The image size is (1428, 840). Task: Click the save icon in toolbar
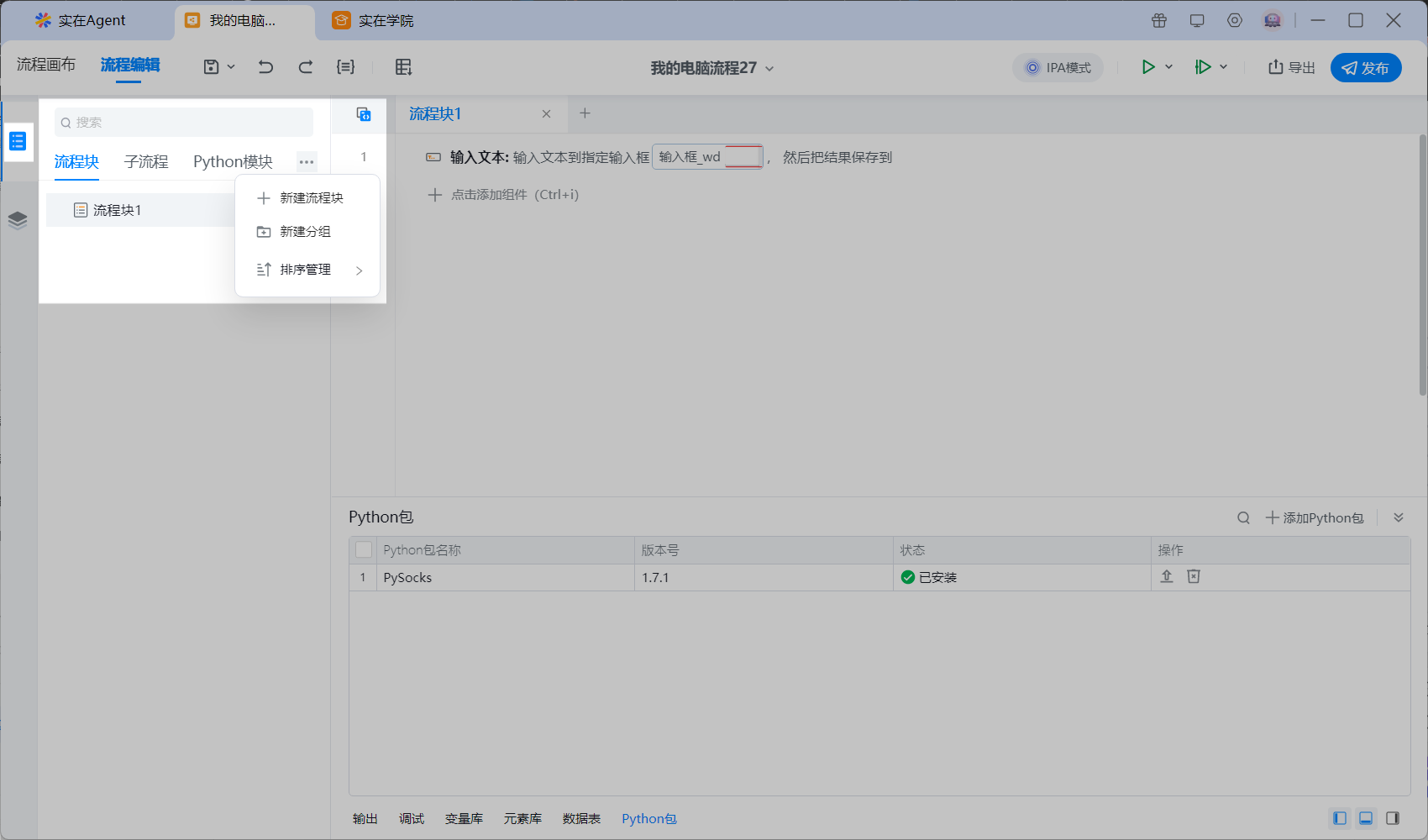211,67
